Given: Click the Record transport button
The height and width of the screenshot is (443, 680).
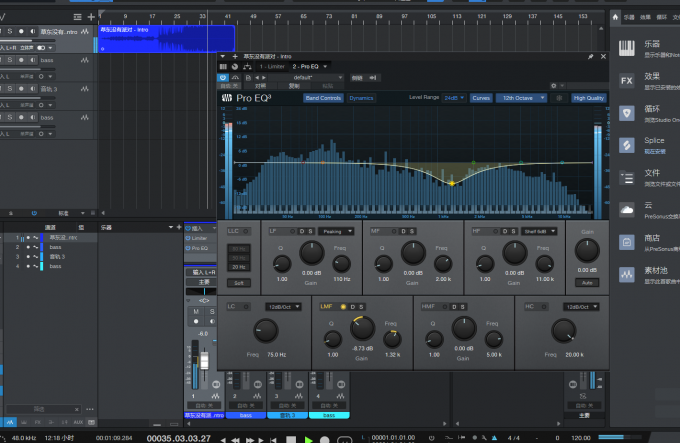Looking at the screenshot, I should [x=324, y=439].
